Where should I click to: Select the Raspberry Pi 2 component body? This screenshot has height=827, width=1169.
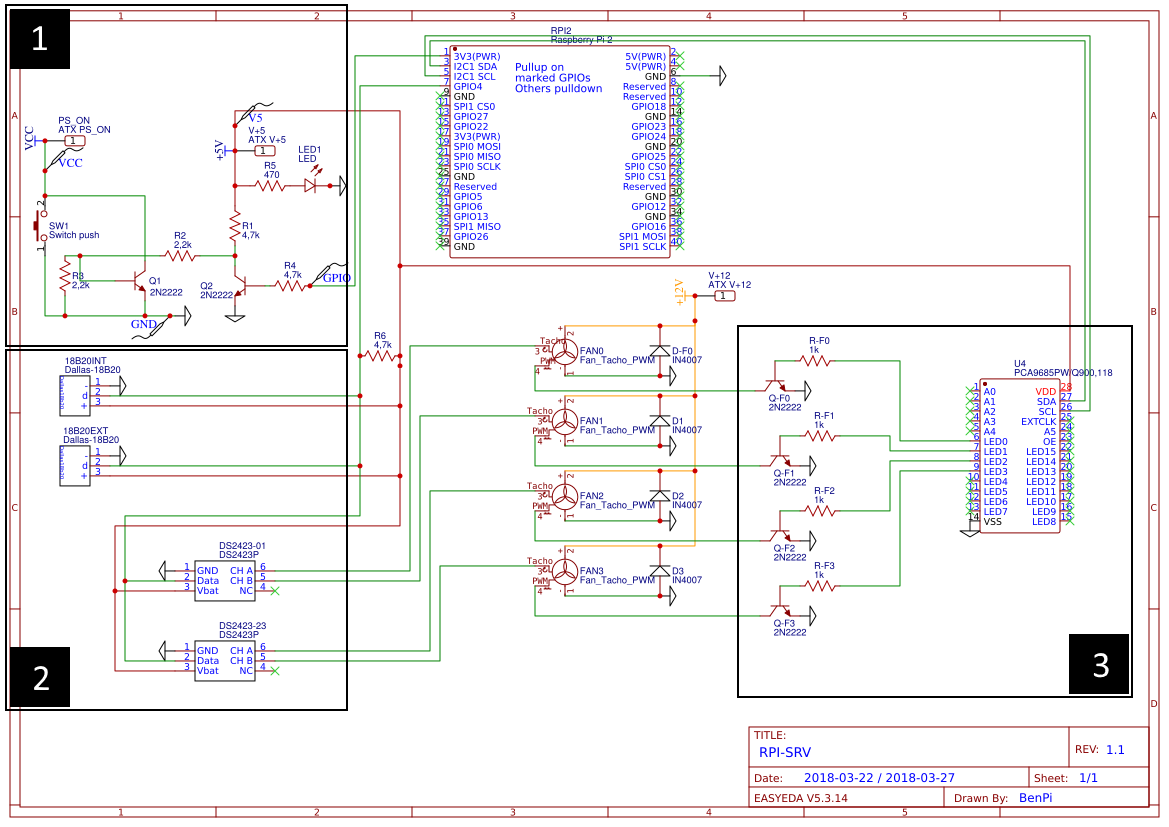(558, 150)
